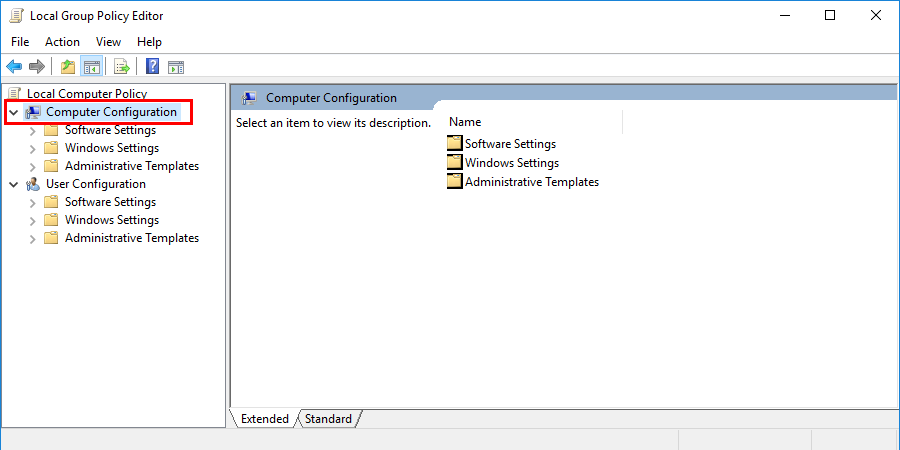Select Software Settings text in right pane list

[510, 144]
